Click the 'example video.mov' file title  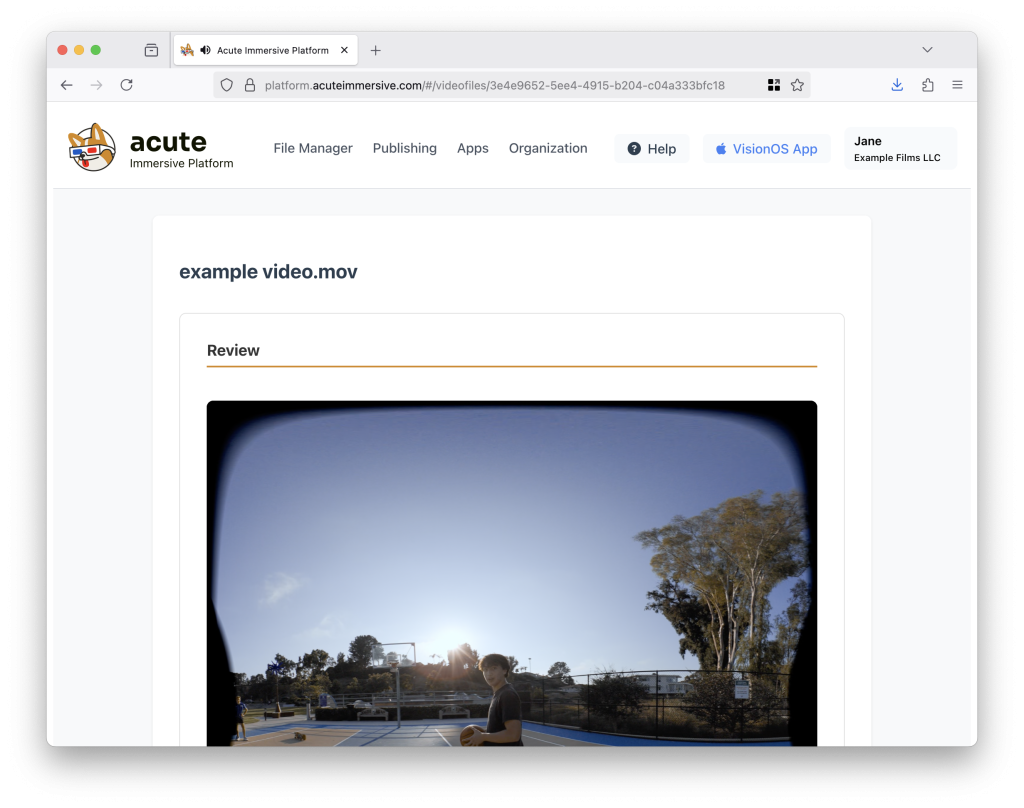[x=268, y=272]
